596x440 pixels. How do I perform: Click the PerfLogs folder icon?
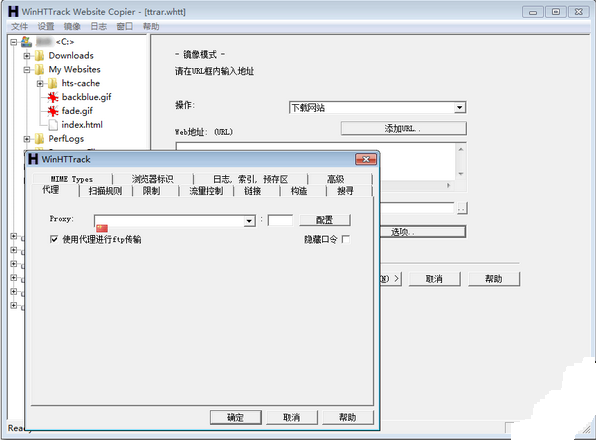pos(39,139)
